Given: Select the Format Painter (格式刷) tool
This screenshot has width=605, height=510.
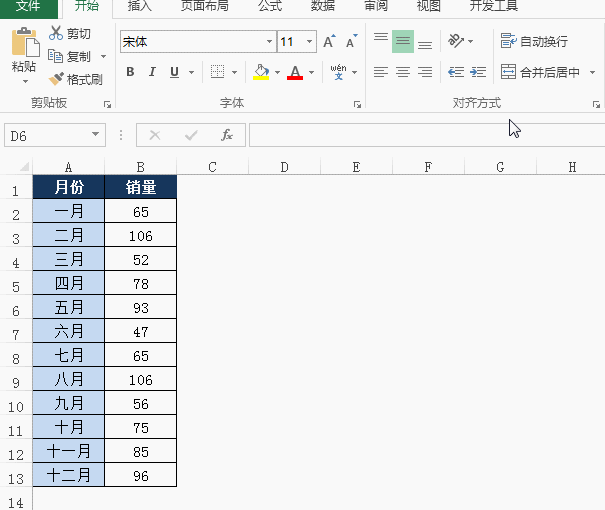Looking at the screenshot, I should [x=75, y=79].
